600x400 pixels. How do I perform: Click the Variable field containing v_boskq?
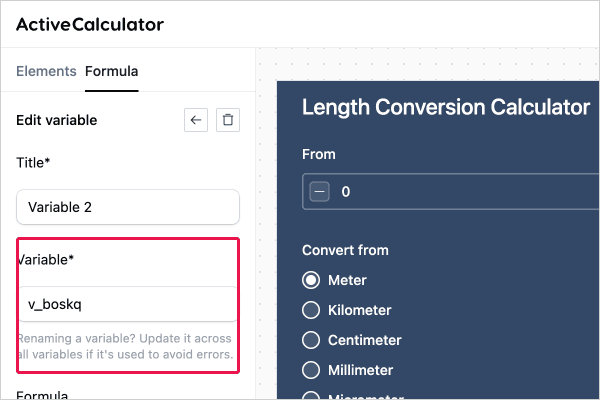click(x=128, y=304)
